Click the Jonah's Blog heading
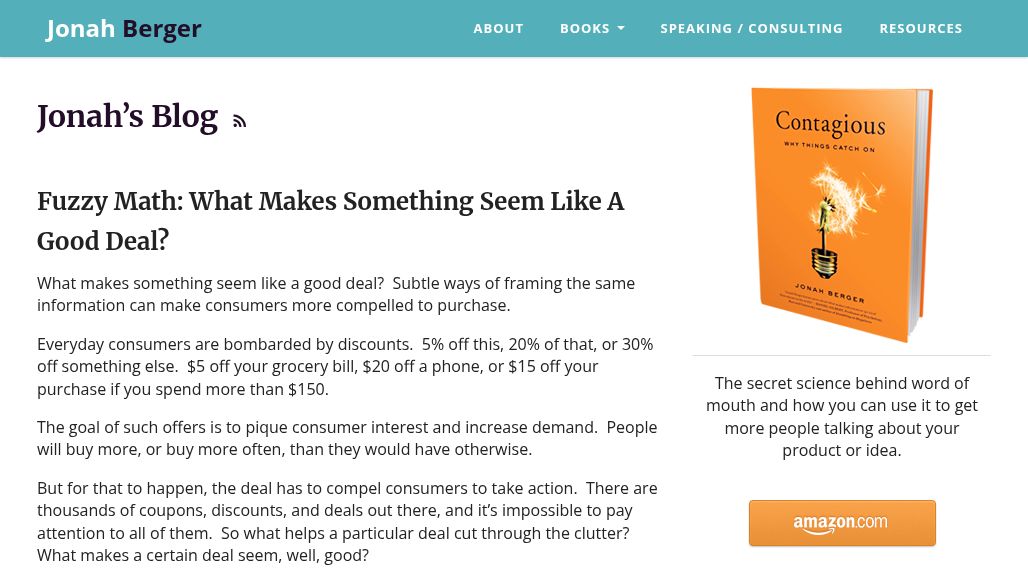The image size is (1028, 578). (x=127, y=117)
